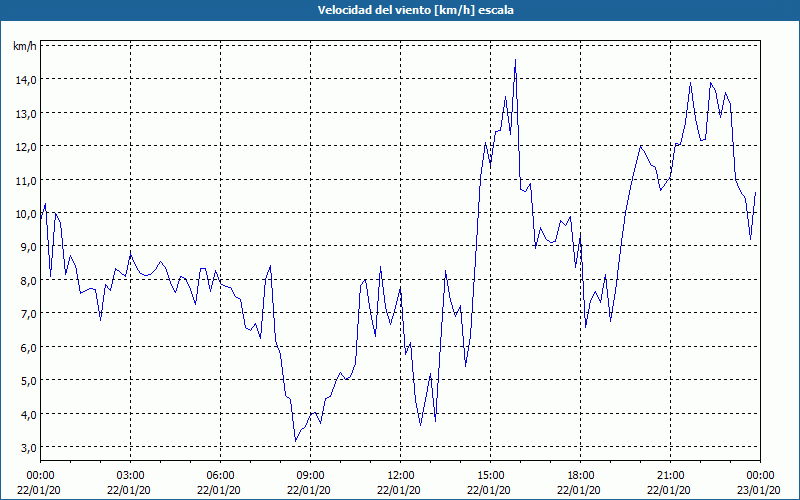Select the 15:00 time label
Viewport: 800px width, 500px height.
click(x=490, y=476)
